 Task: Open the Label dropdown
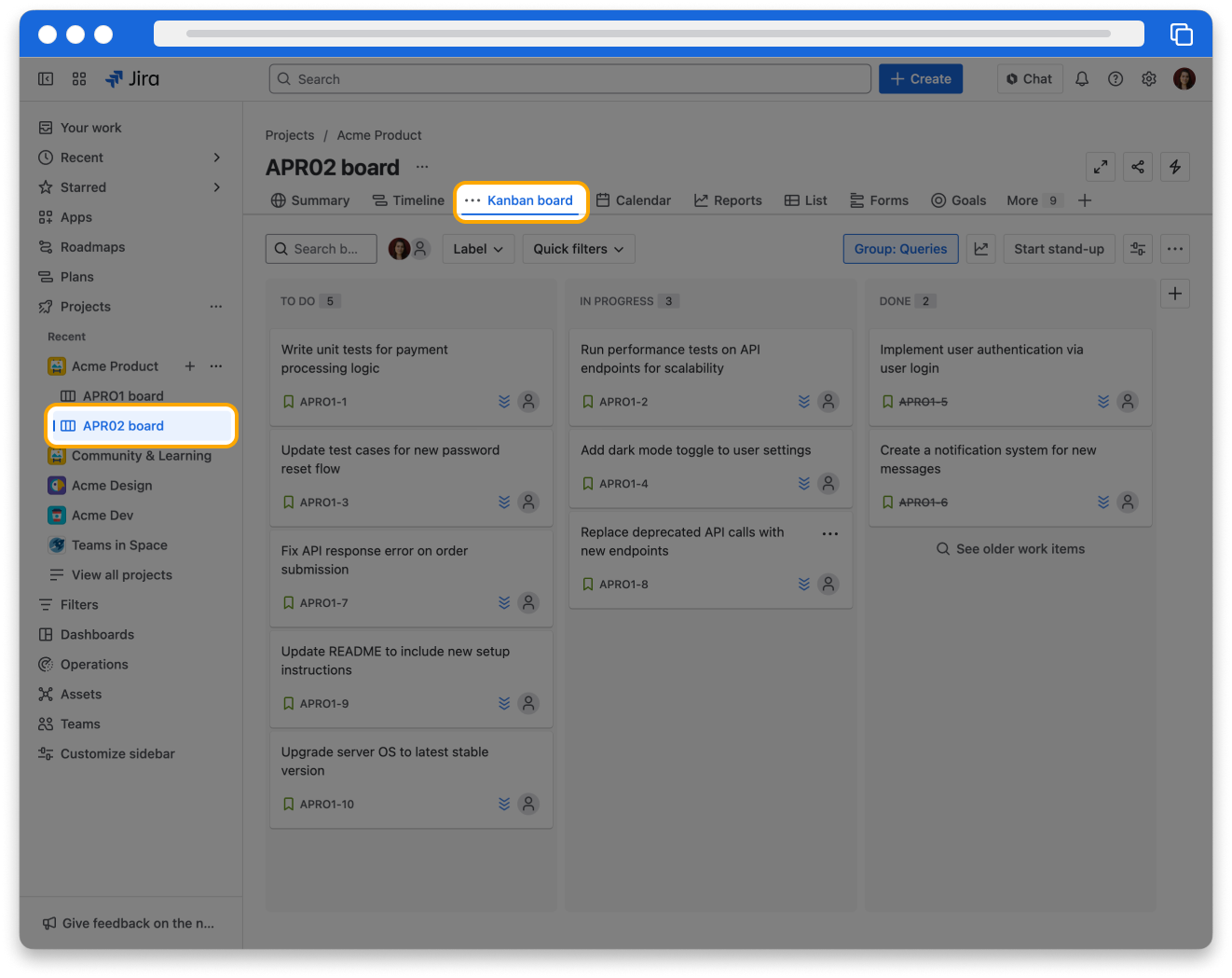(x=478, y=249)
